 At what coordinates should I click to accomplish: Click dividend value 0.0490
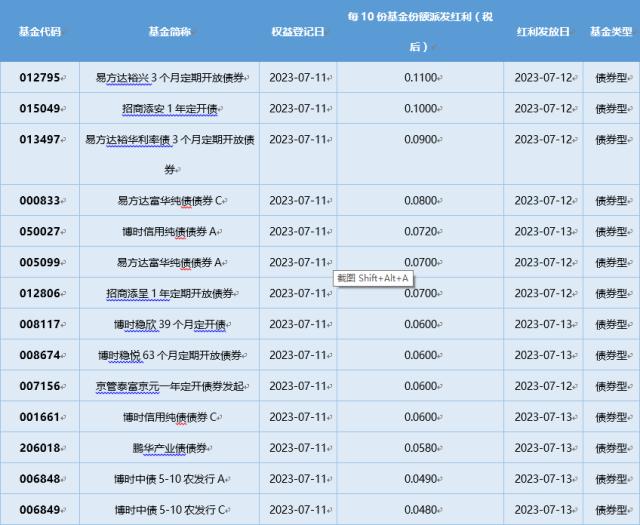420,478
